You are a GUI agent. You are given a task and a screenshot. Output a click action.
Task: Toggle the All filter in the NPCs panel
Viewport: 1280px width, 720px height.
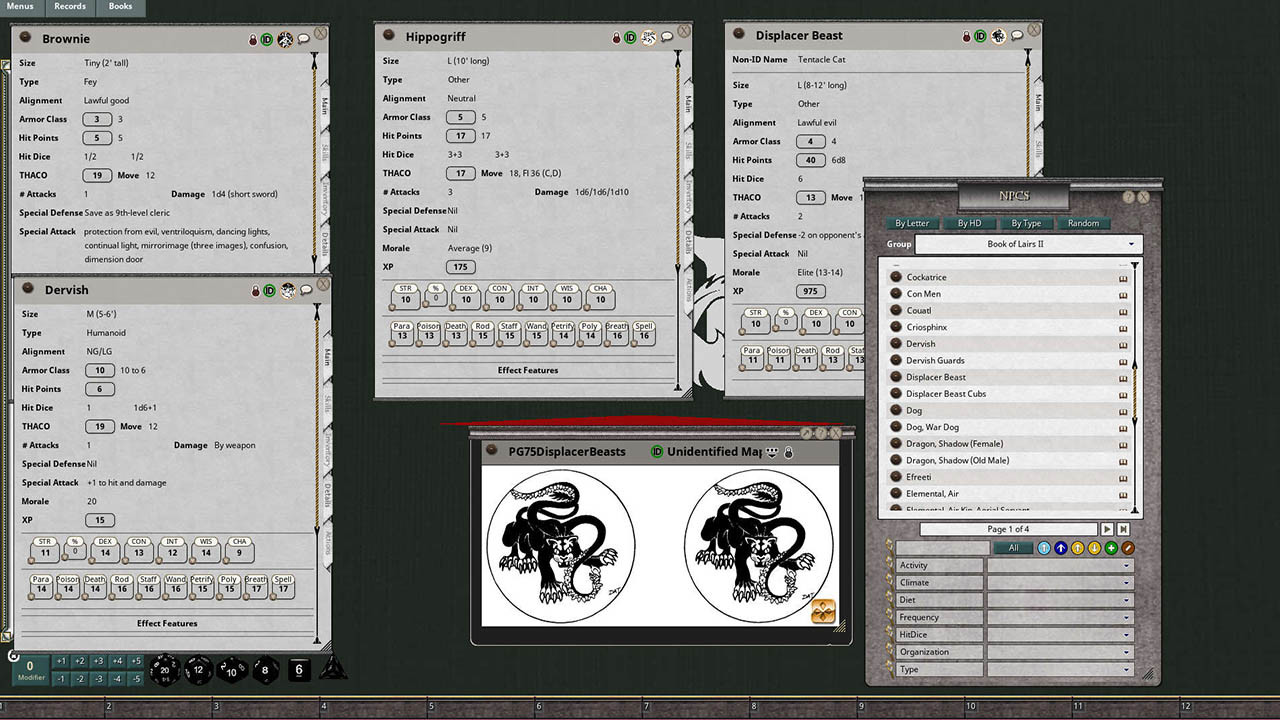1012,548
